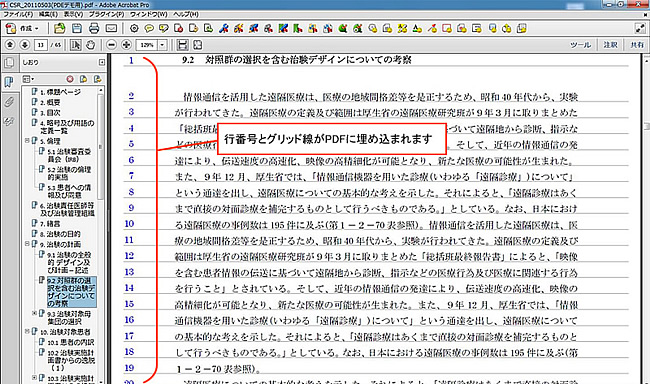
Task: Click the Open folder icon
Action: 60,28
